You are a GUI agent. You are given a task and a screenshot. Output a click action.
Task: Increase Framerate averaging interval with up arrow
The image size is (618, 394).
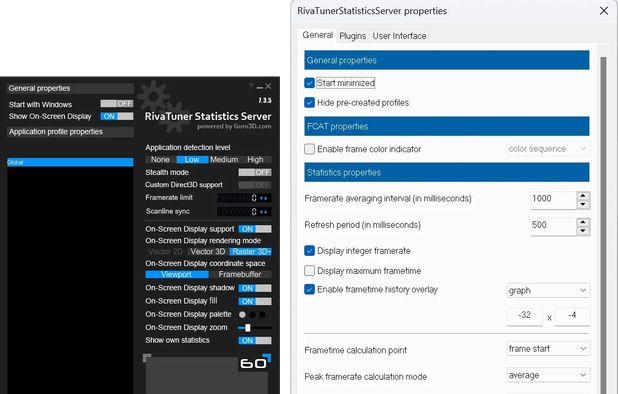583,195
